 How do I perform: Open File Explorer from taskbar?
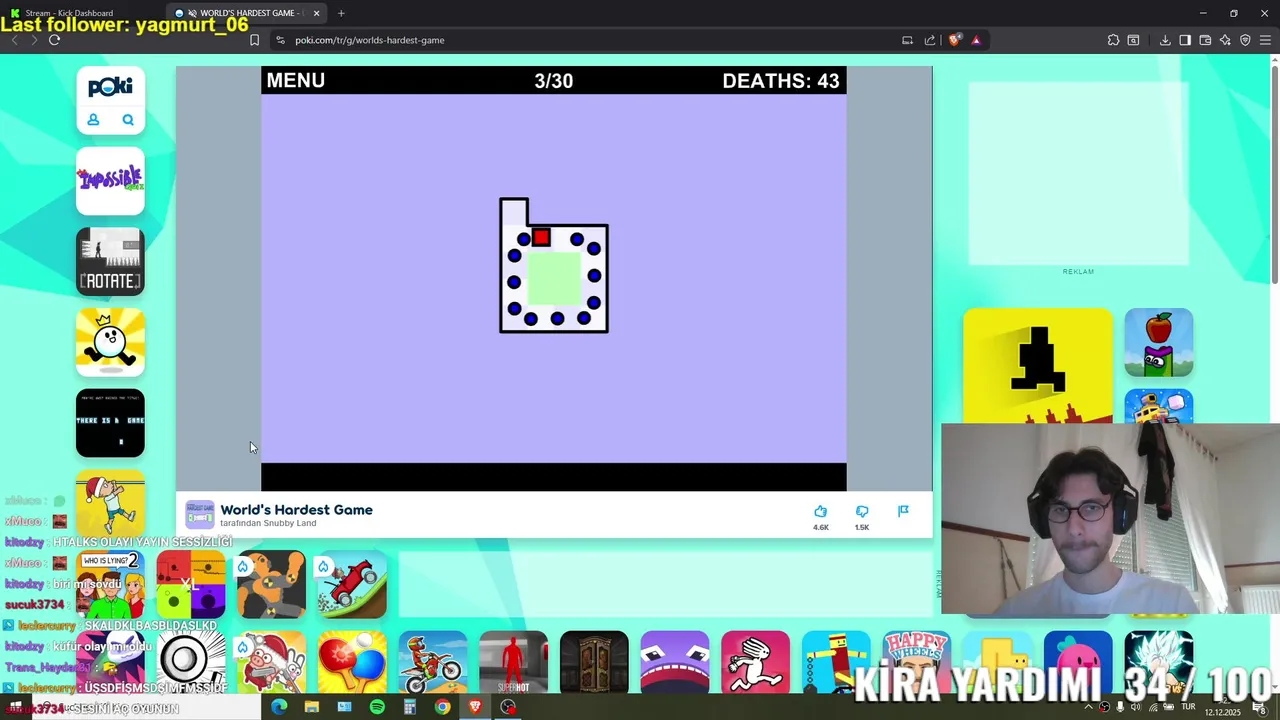[x=312, y=707]
